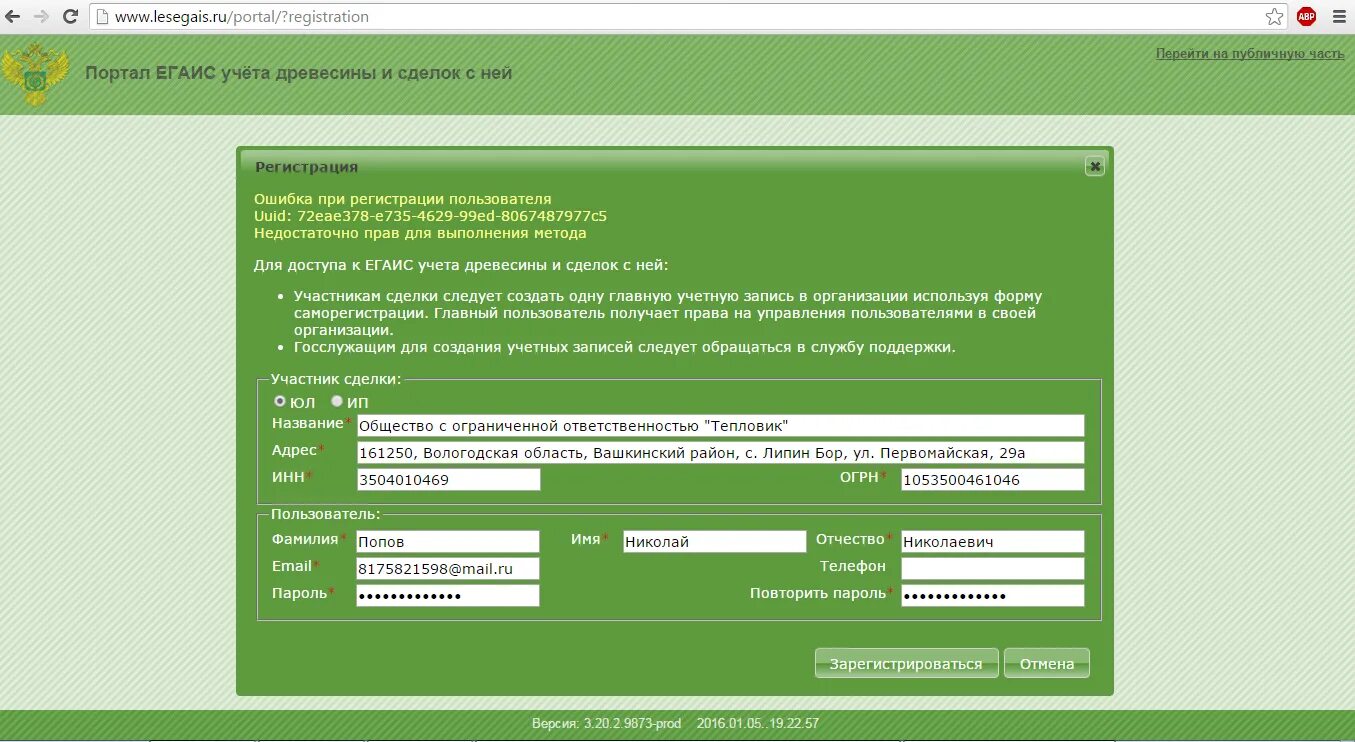
Task: Click 'Ошибка при регистрации пользователя' message
Action: click(402, 199)
